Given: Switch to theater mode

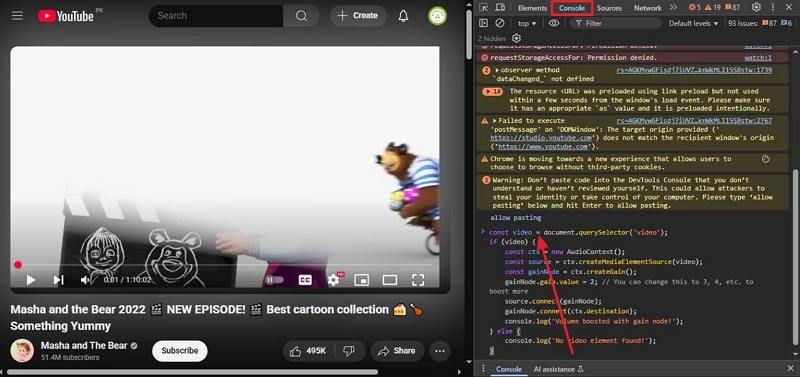Looking at the screenshot, I should 390,280.
